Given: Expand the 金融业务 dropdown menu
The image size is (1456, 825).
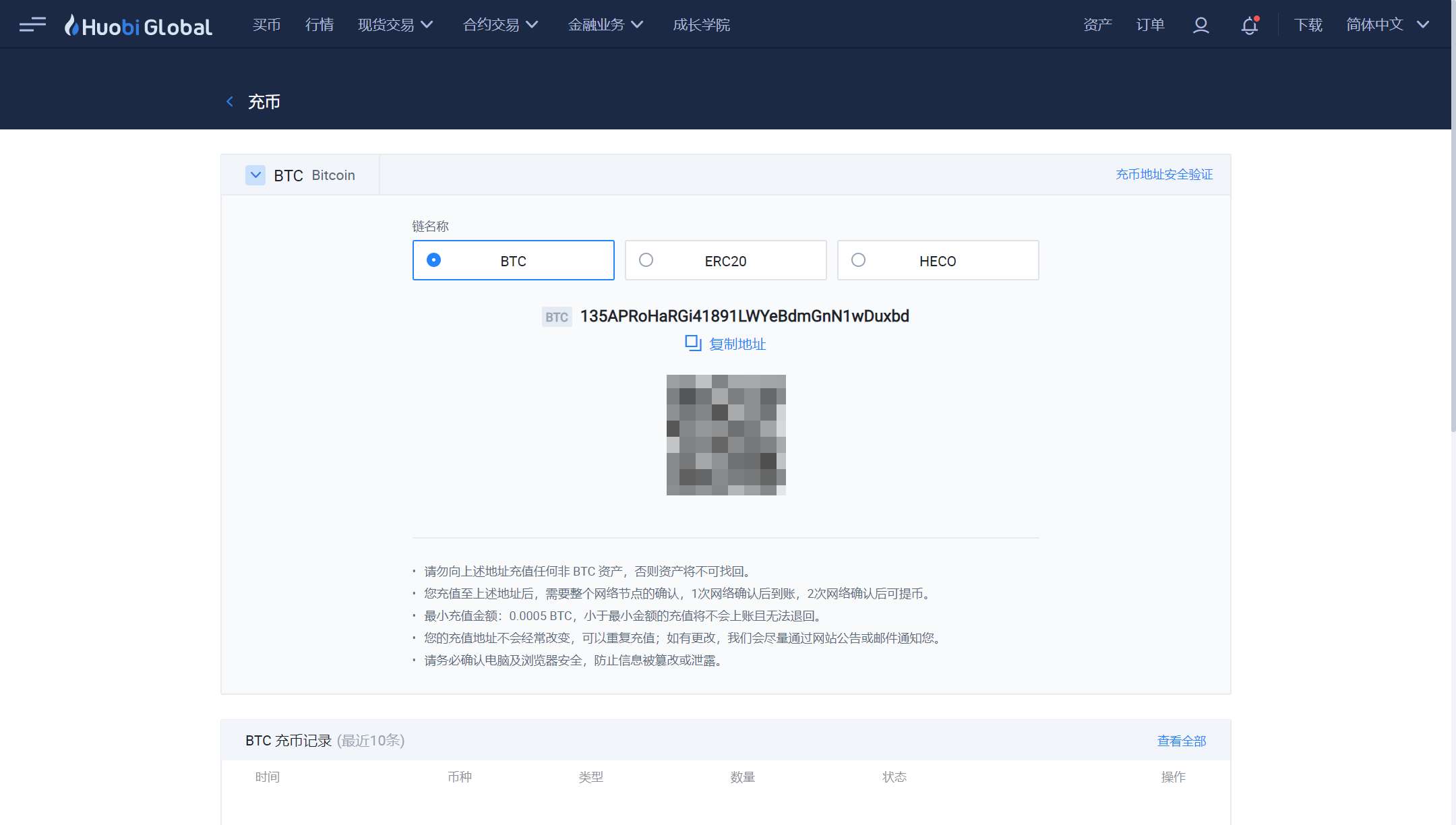Looking at the screenshot, I should pos(606,25).
